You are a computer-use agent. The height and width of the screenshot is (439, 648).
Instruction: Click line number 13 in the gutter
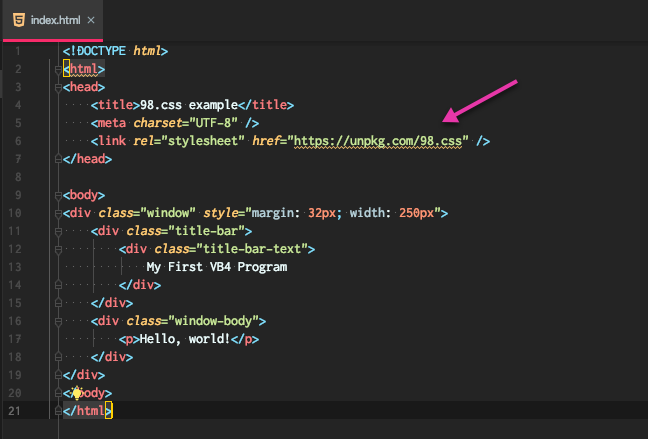pyautogui.click(x=14, y=267)
